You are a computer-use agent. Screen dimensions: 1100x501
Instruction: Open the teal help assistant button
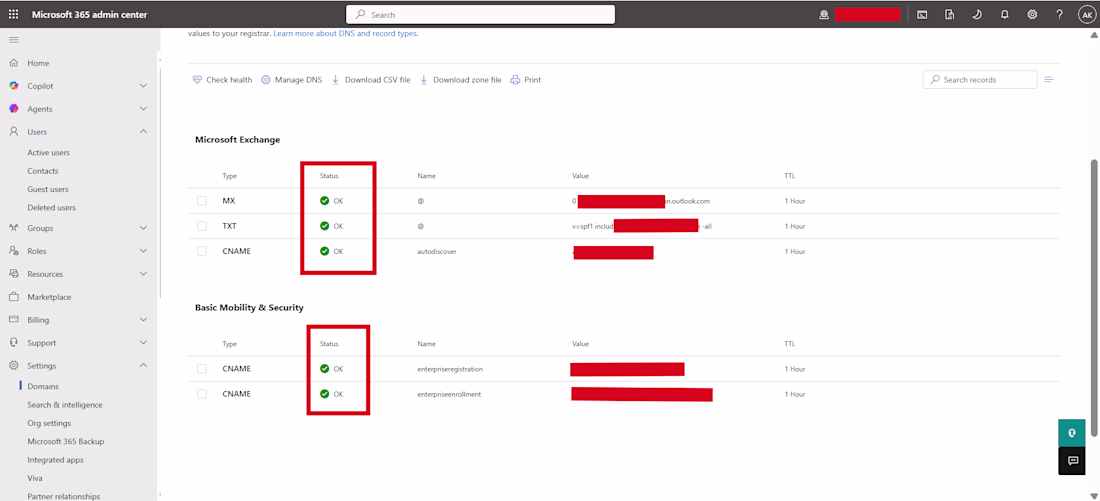point(1072,433)
